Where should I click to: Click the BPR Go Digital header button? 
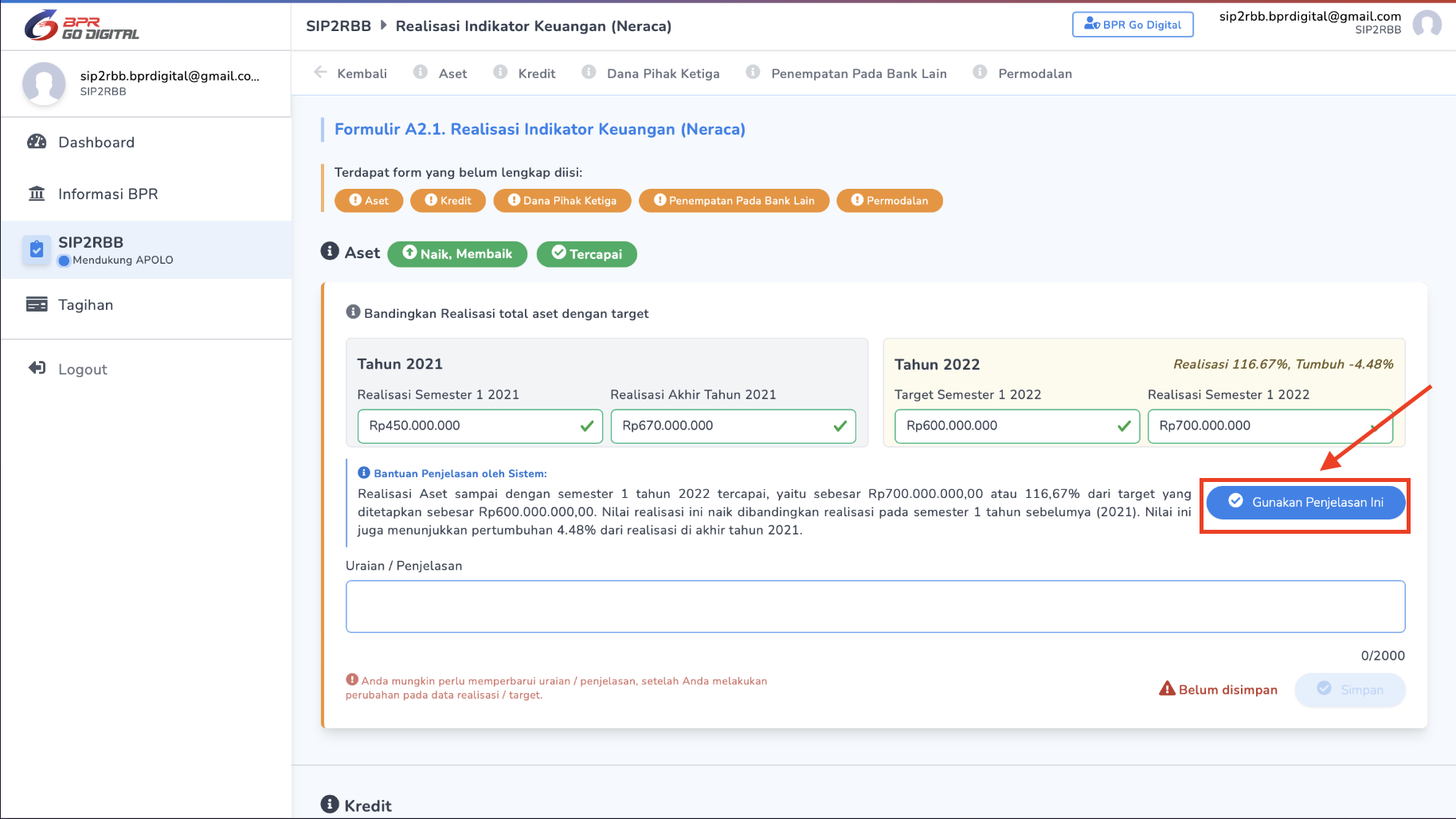(1133, 25)
